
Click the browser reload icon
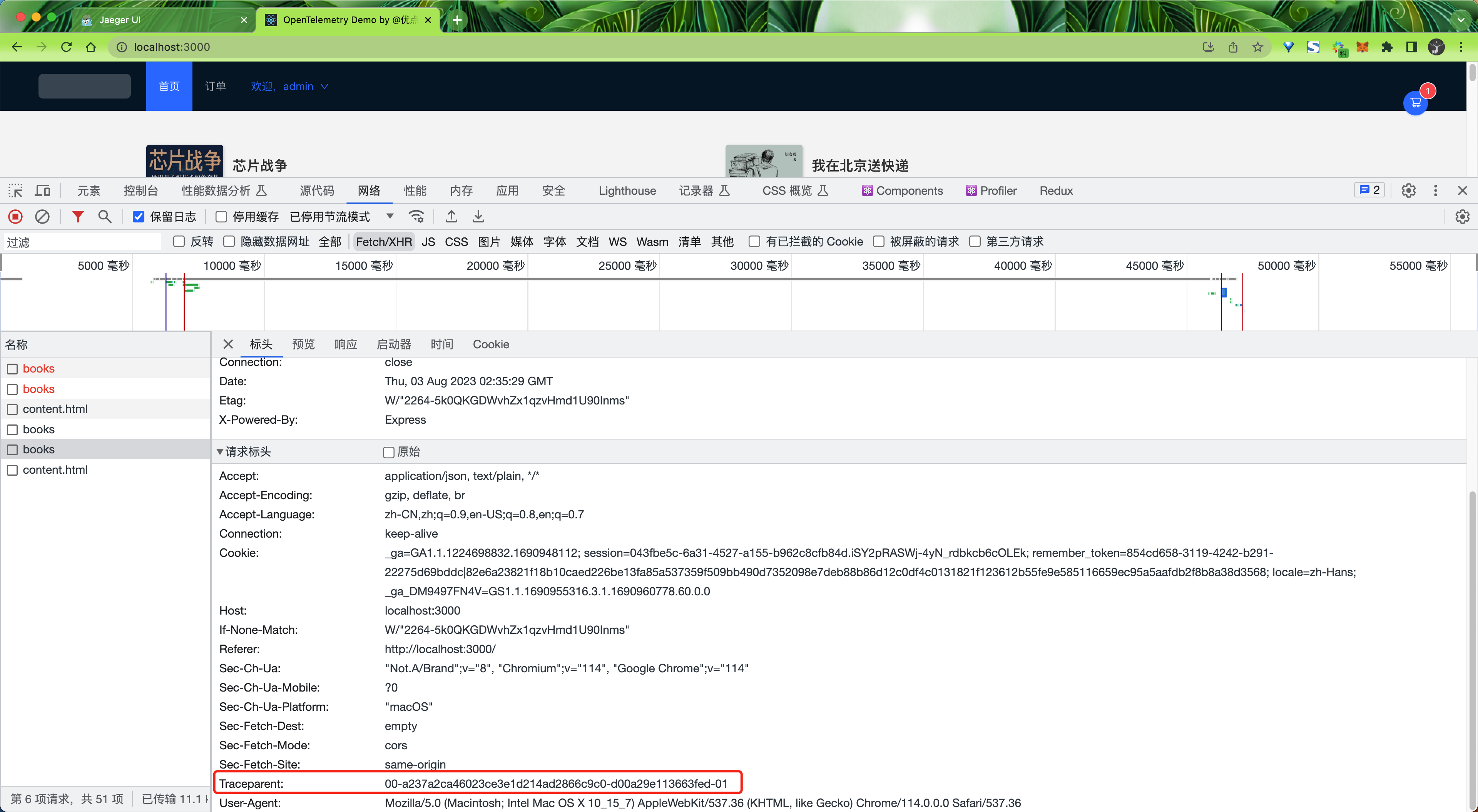[67, 47]
